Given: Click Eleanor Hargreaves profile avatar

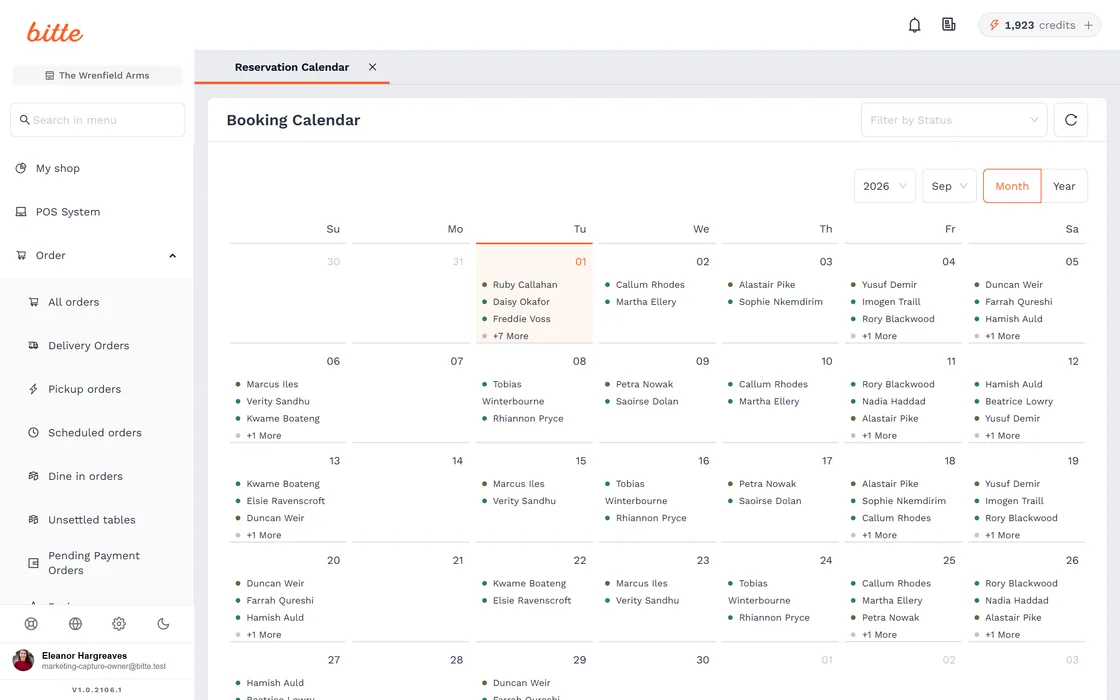Looking at the screenshot, I should (x=24, y=660).
